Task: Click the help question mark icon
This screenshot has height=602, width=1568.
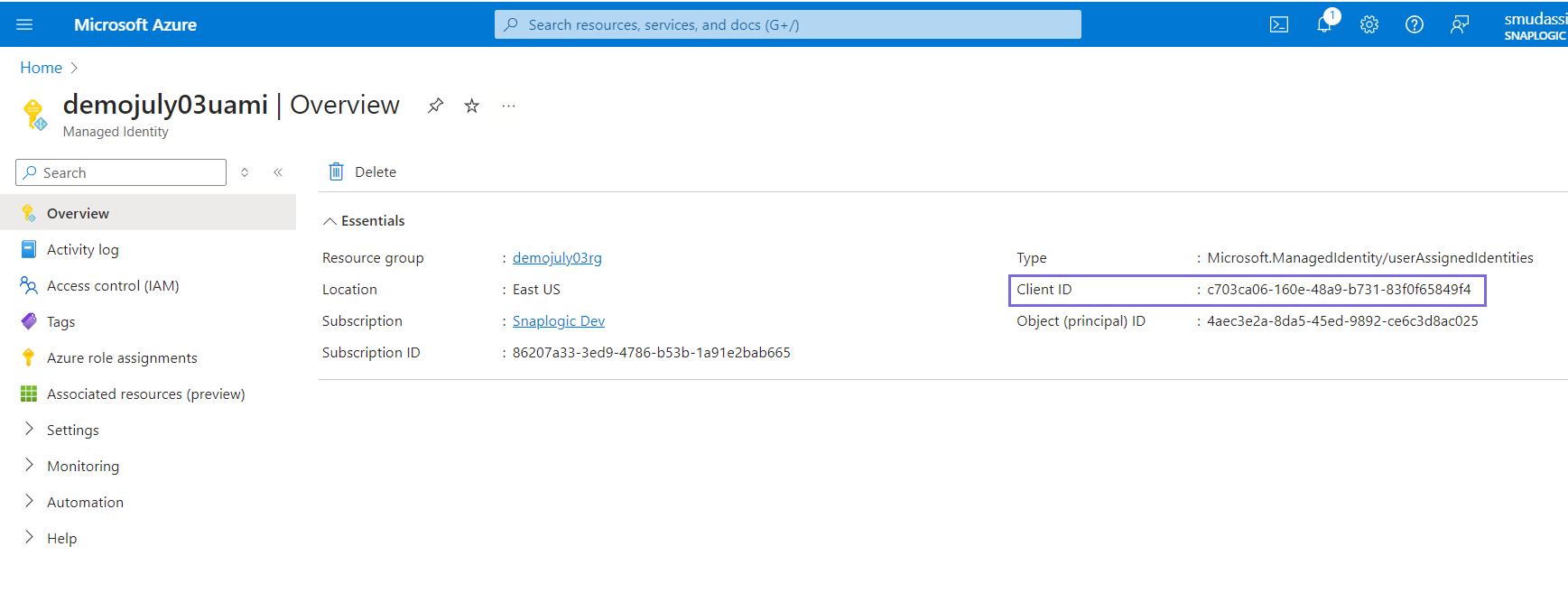Action: click(x=1415, y=24)
